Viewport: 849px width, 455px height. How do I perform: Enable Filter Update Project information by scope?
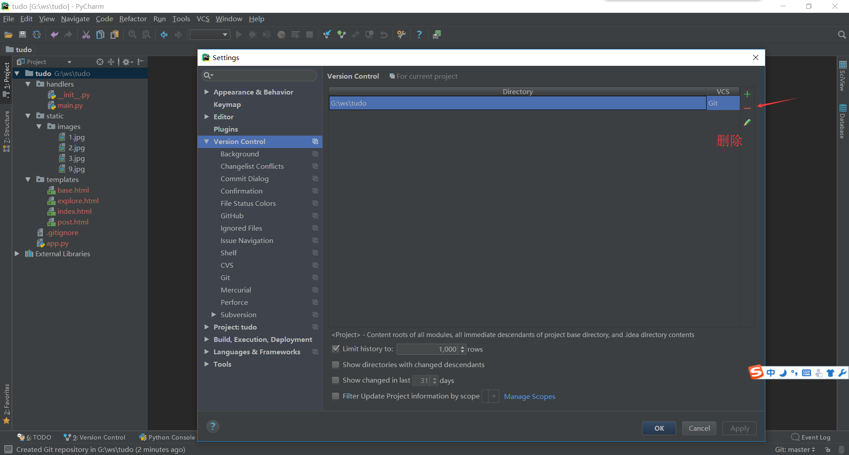pyautogui.click(x=336, y=396)
